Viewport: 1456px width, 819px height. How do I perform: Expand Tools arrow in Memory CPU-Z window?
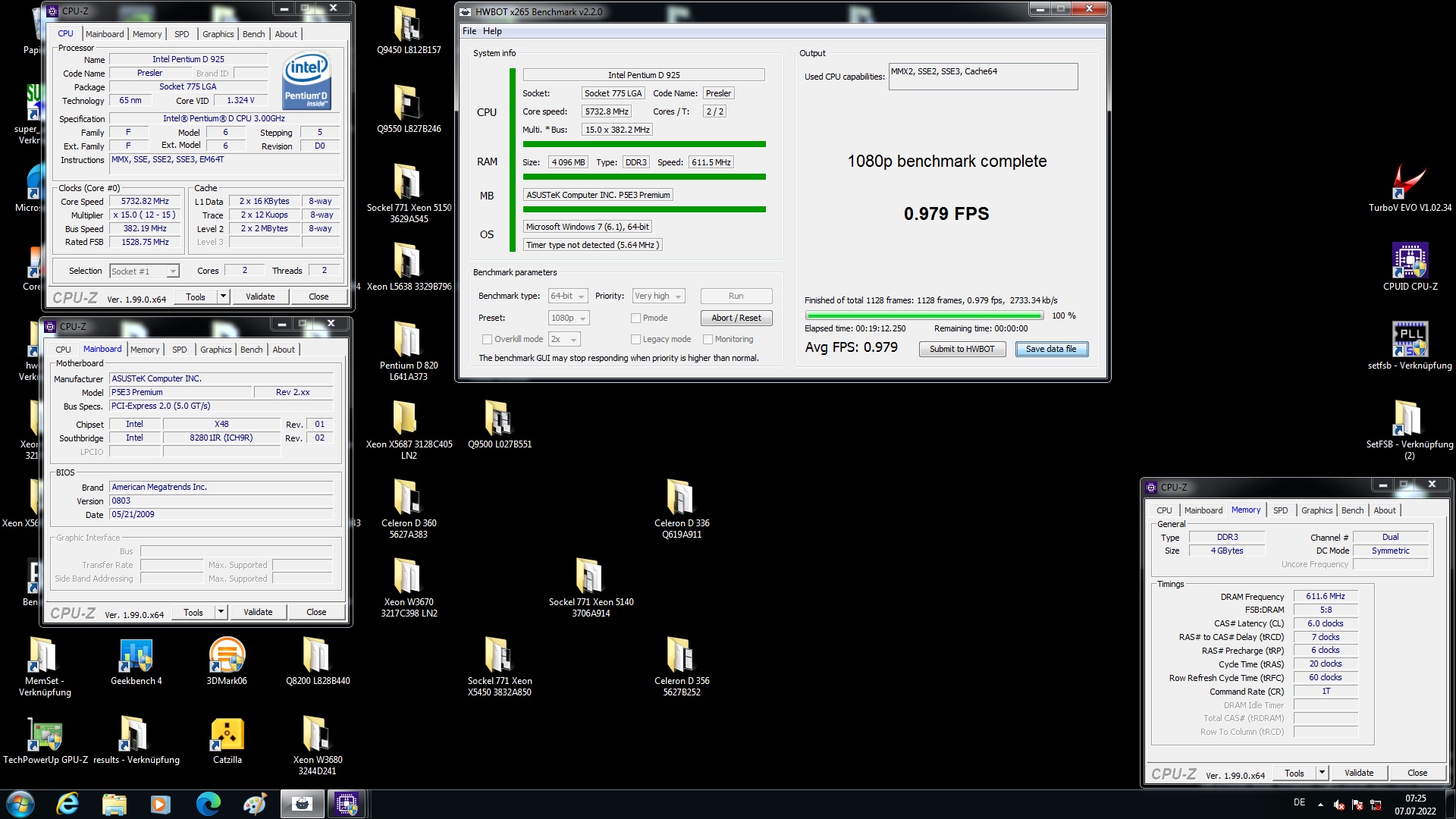1322,773
